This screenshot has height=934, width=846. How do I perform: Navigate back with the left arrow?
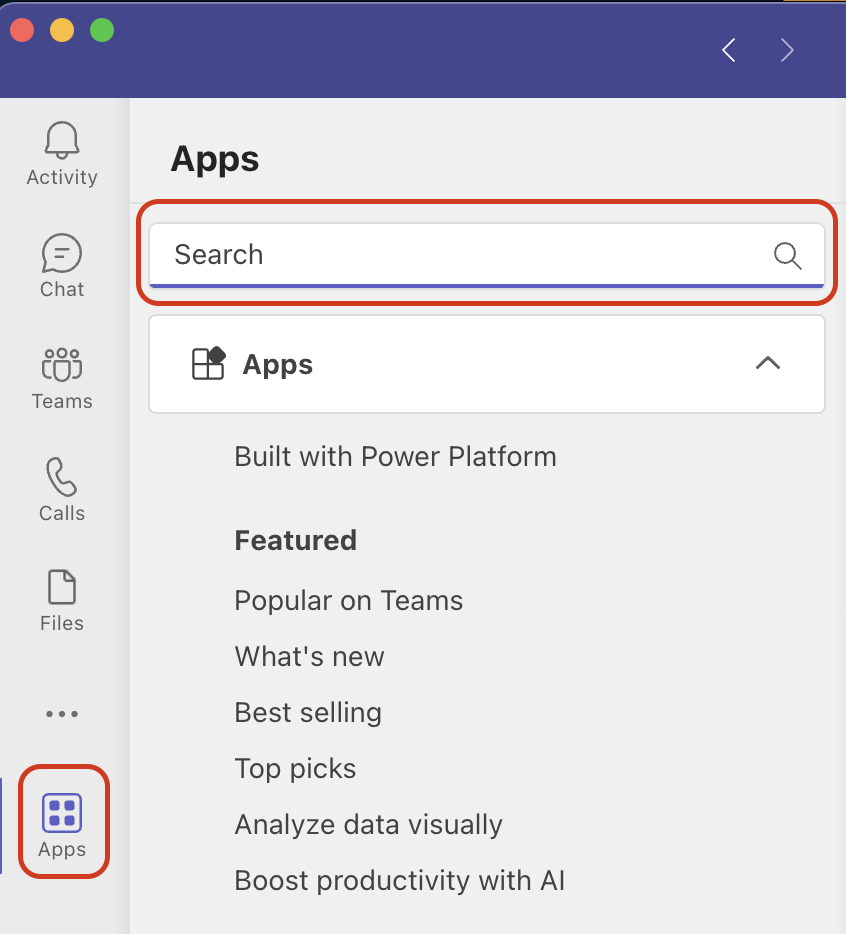coord(729,50)
